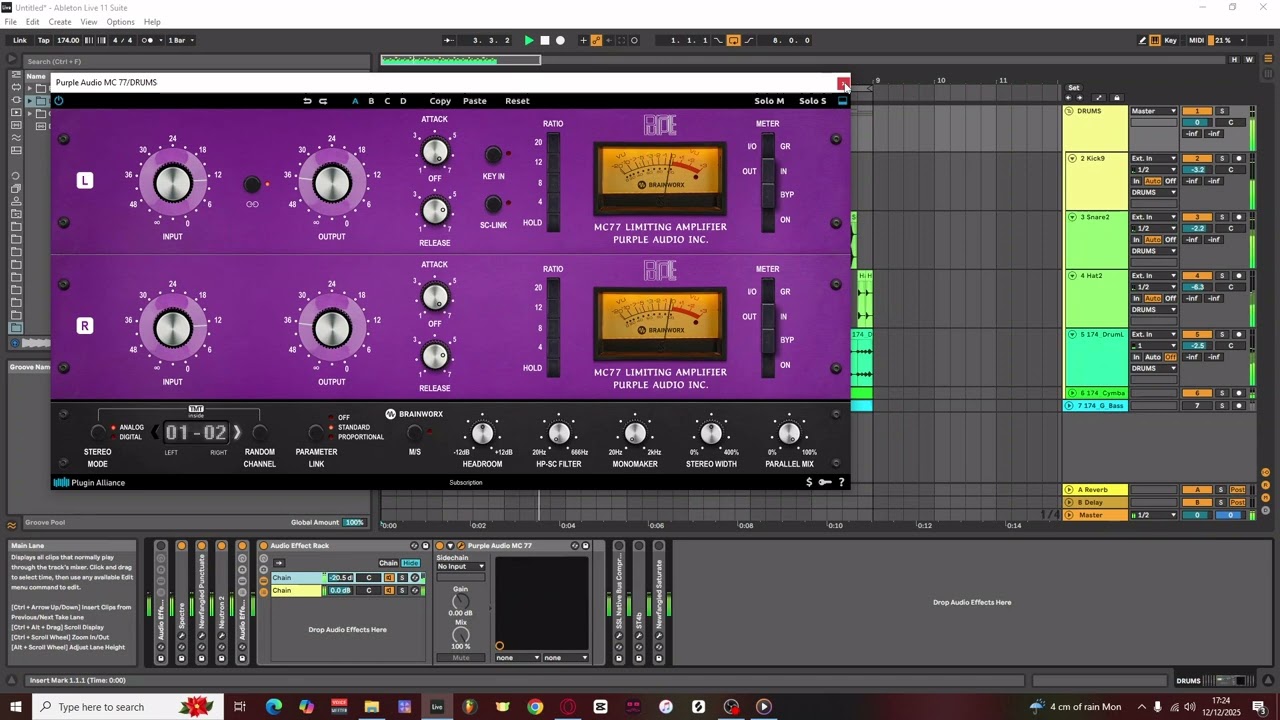1280x720 pixels.
Task: Open Snare2 output DRUMS dropdown
Action: point(1154,251)
